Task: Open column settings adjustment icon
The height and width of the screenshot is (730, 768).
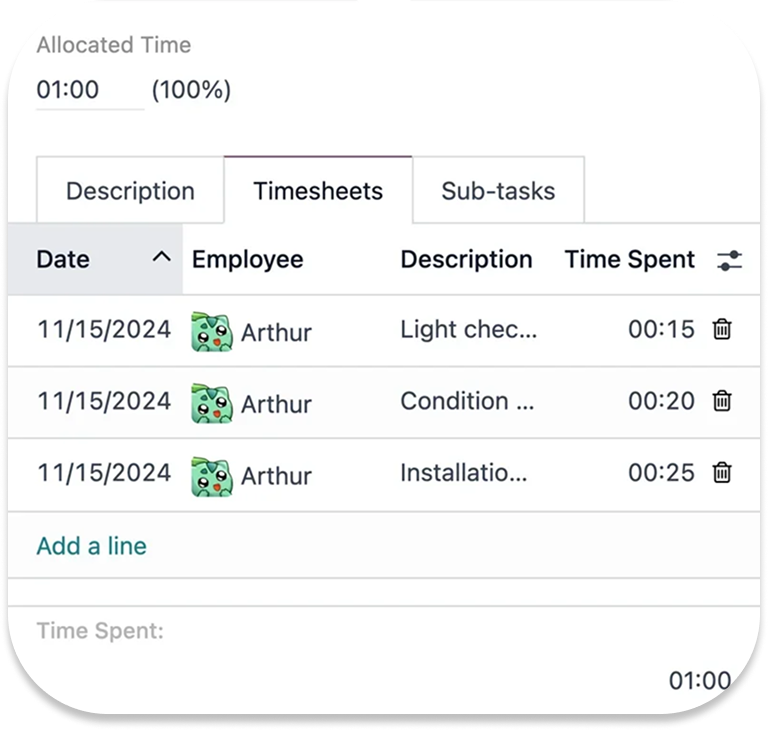Action: click(x=730, y=260)
